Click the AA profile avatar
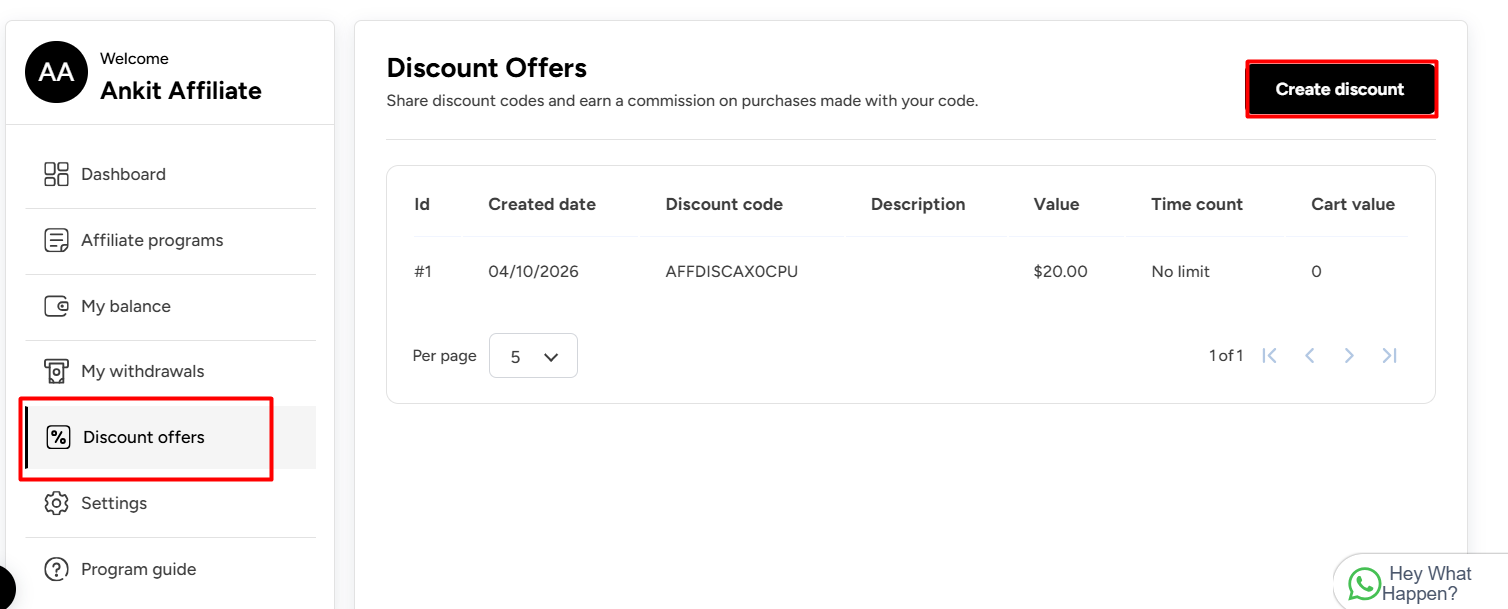Screen dimensions: 1508x609 pos(57,72)
